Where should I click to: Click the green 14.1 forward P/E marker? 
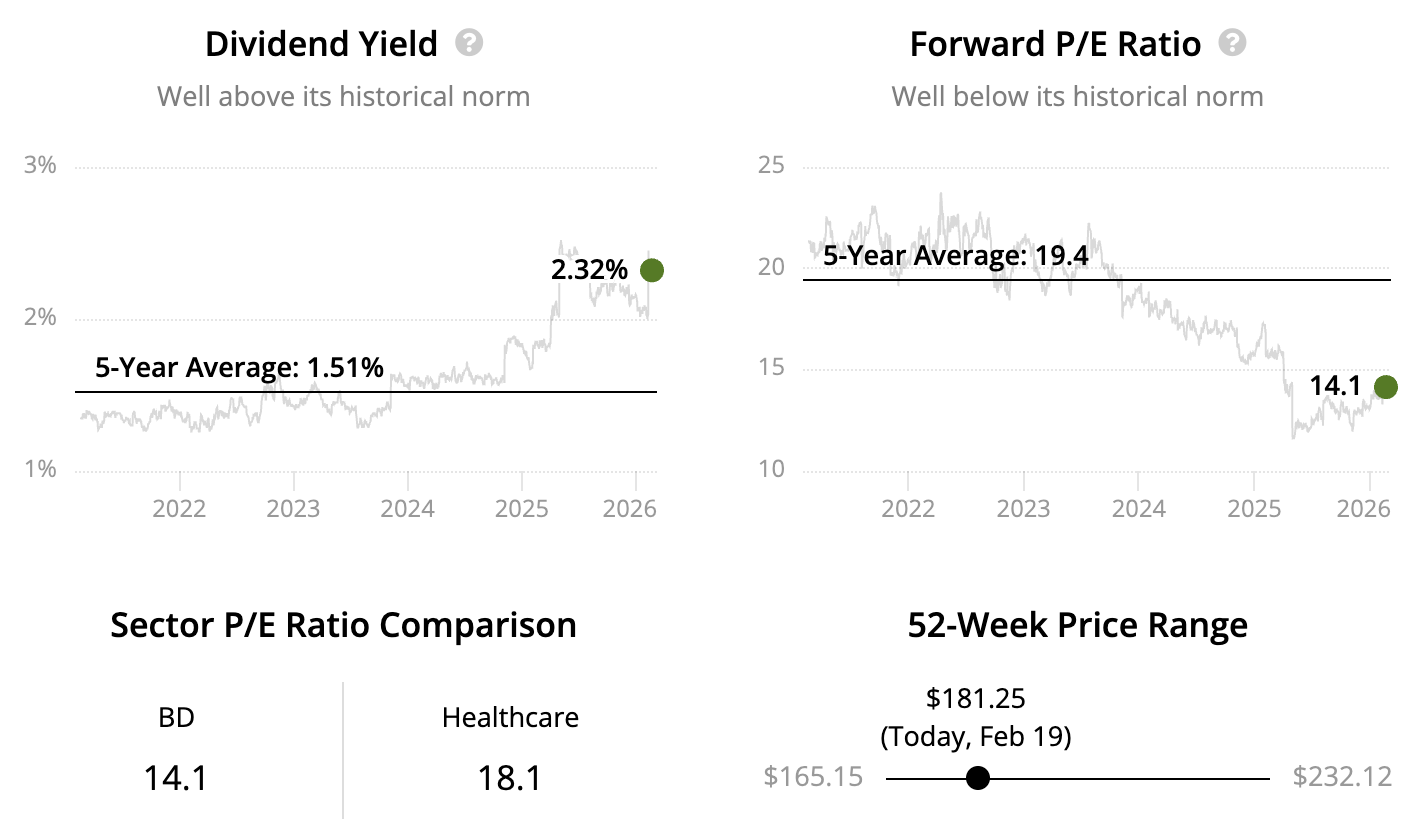click(1385, 387)
